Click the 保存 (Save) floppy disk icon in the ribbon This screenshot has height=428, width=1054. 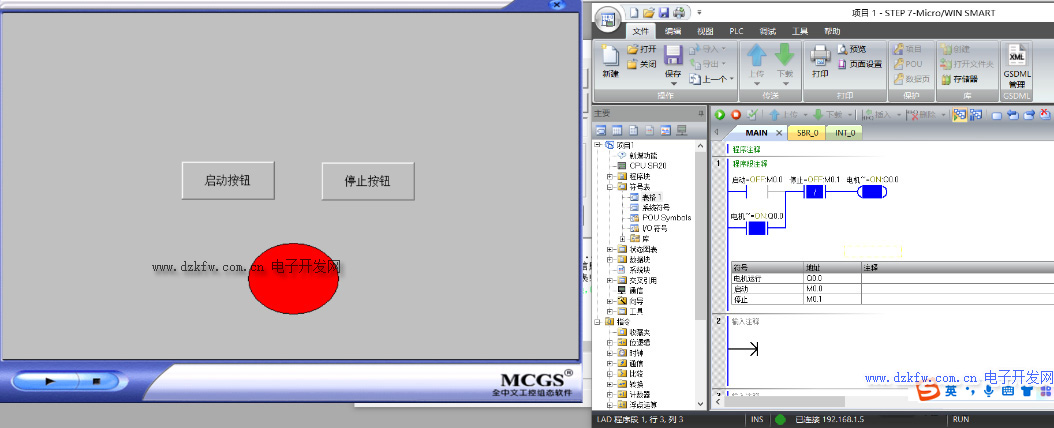click(673, 56)
